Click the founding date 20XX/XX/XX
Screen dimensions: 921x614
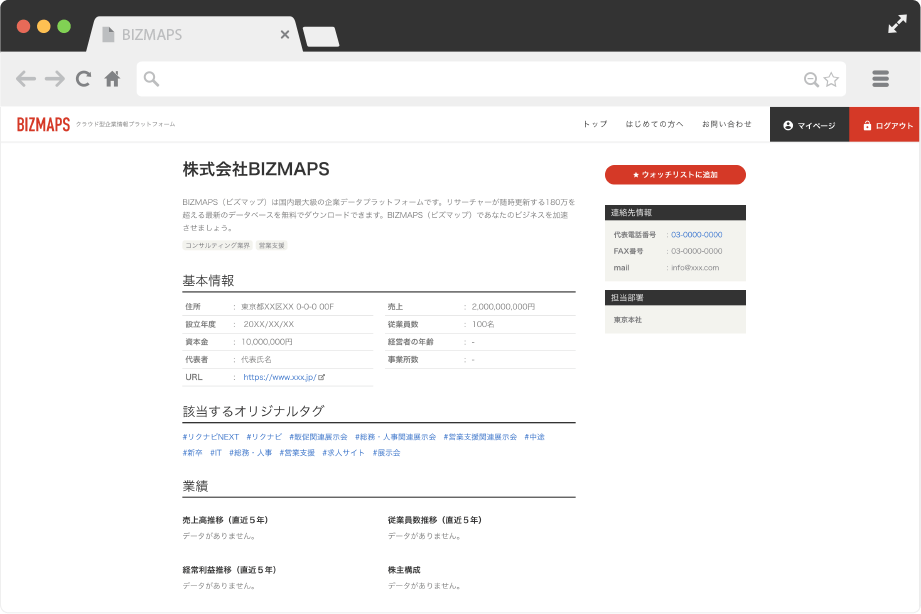click(x=268, y=324)
